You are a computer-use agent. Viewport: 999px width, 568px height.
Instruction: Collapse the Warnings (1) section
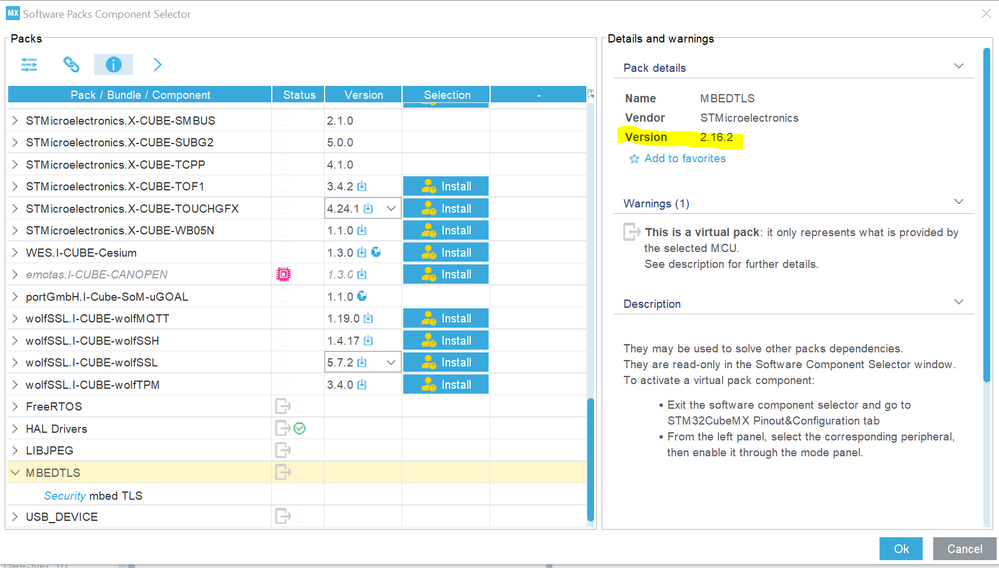click(959, 202)
